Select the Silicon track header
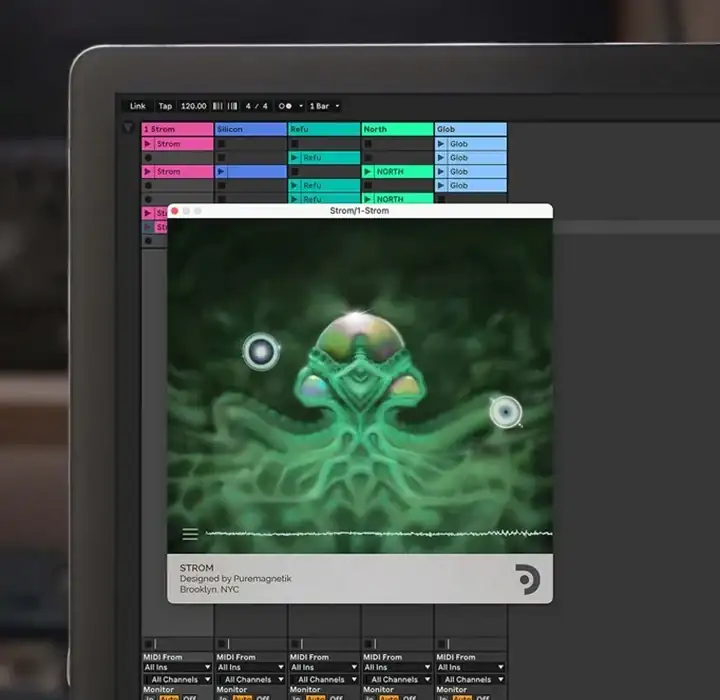The image size is (720, 700). click(x=251, y=129)
